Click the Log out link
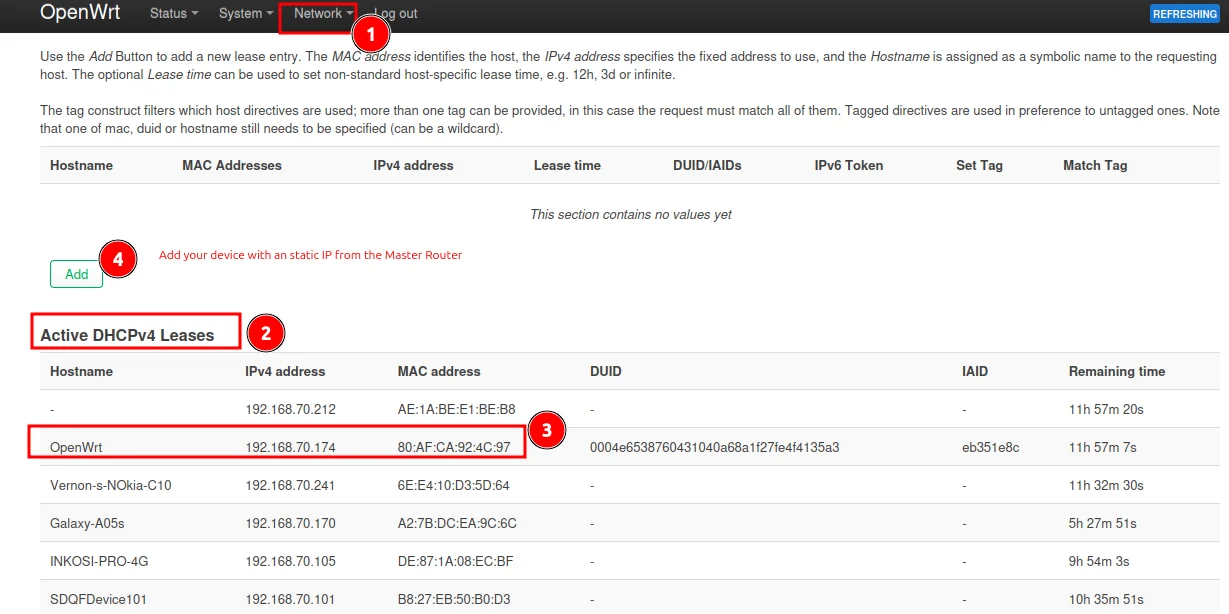 [396, 14]
